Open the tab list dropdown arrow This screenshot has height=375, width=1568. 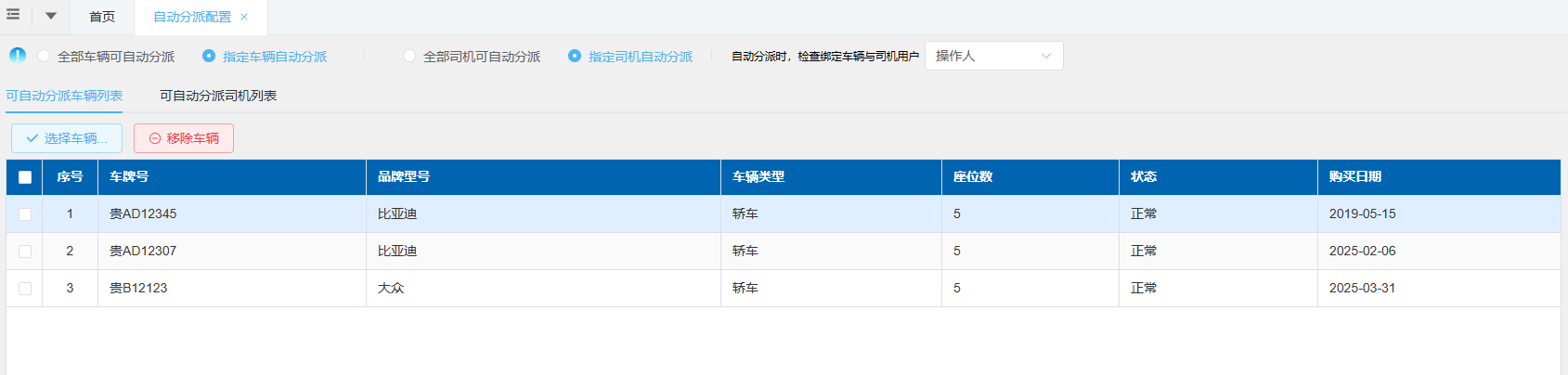point(51,16)
